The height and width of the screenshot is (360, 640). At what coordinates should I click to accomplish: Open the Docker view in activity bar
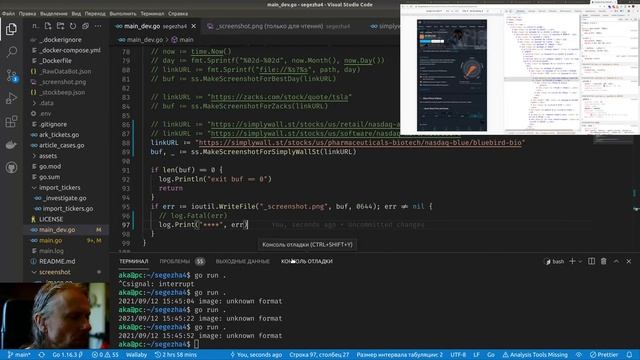[11, 145]
